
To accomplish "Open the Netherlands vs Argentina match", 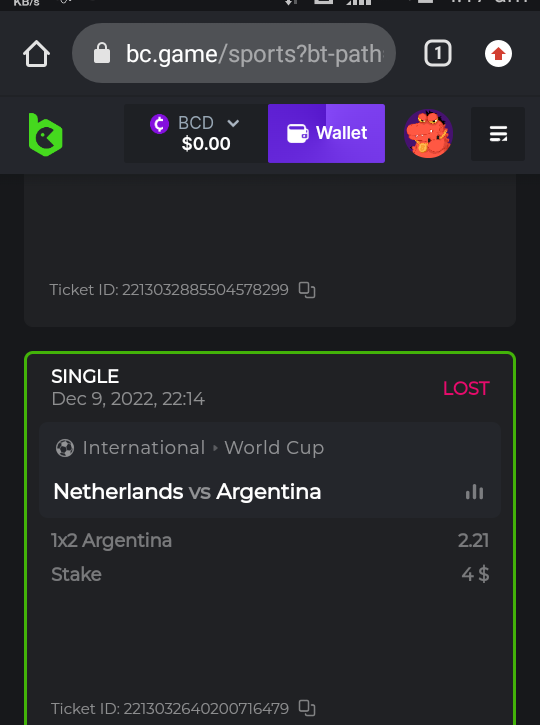I will click(187, 492).
